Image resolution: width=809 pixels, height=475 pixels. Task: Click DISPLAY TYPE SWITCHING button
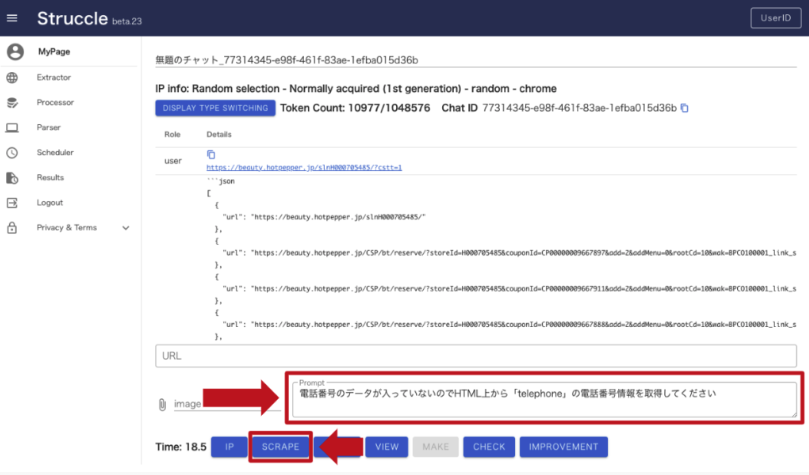tap(215, 108)
